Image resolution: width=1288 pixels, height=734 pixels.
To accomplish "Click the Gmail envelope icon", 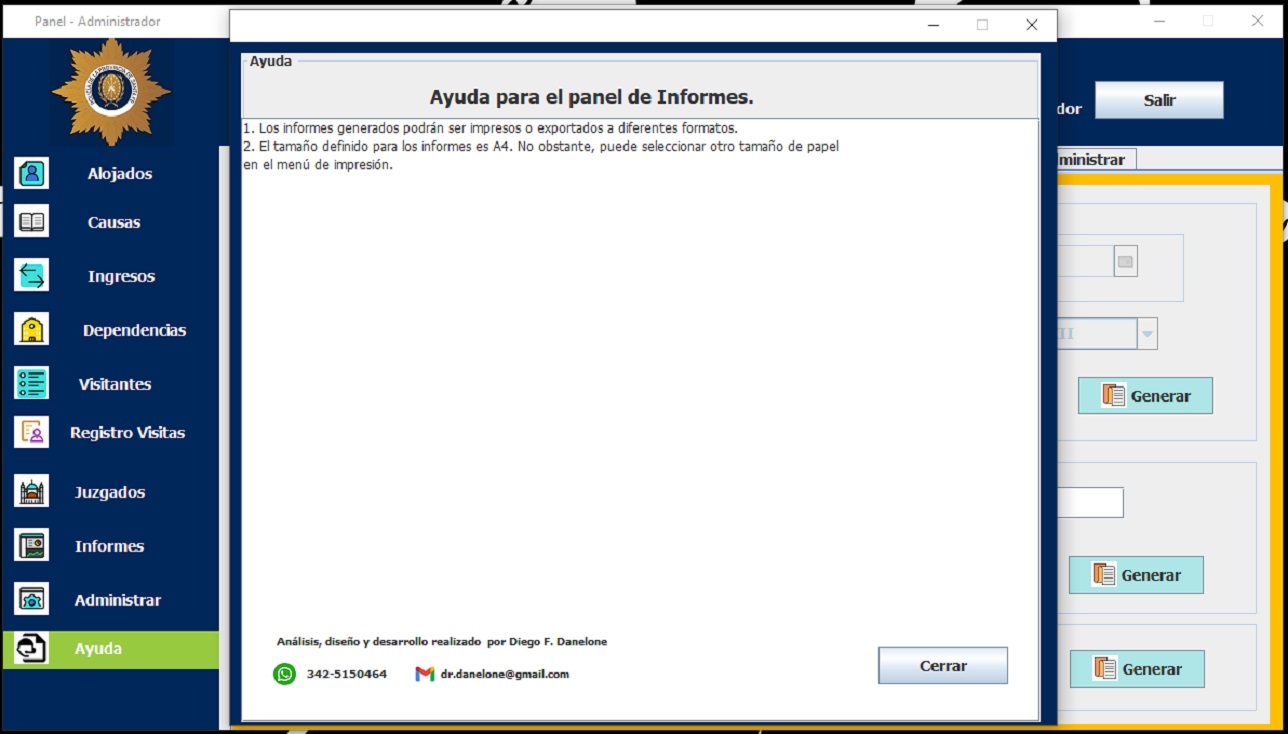I will (x=425, y=674).
